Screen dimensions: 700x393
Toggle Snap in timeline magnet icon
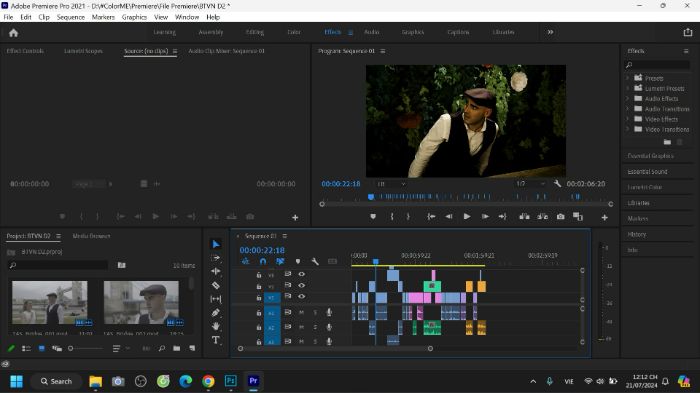click(263, 261)
